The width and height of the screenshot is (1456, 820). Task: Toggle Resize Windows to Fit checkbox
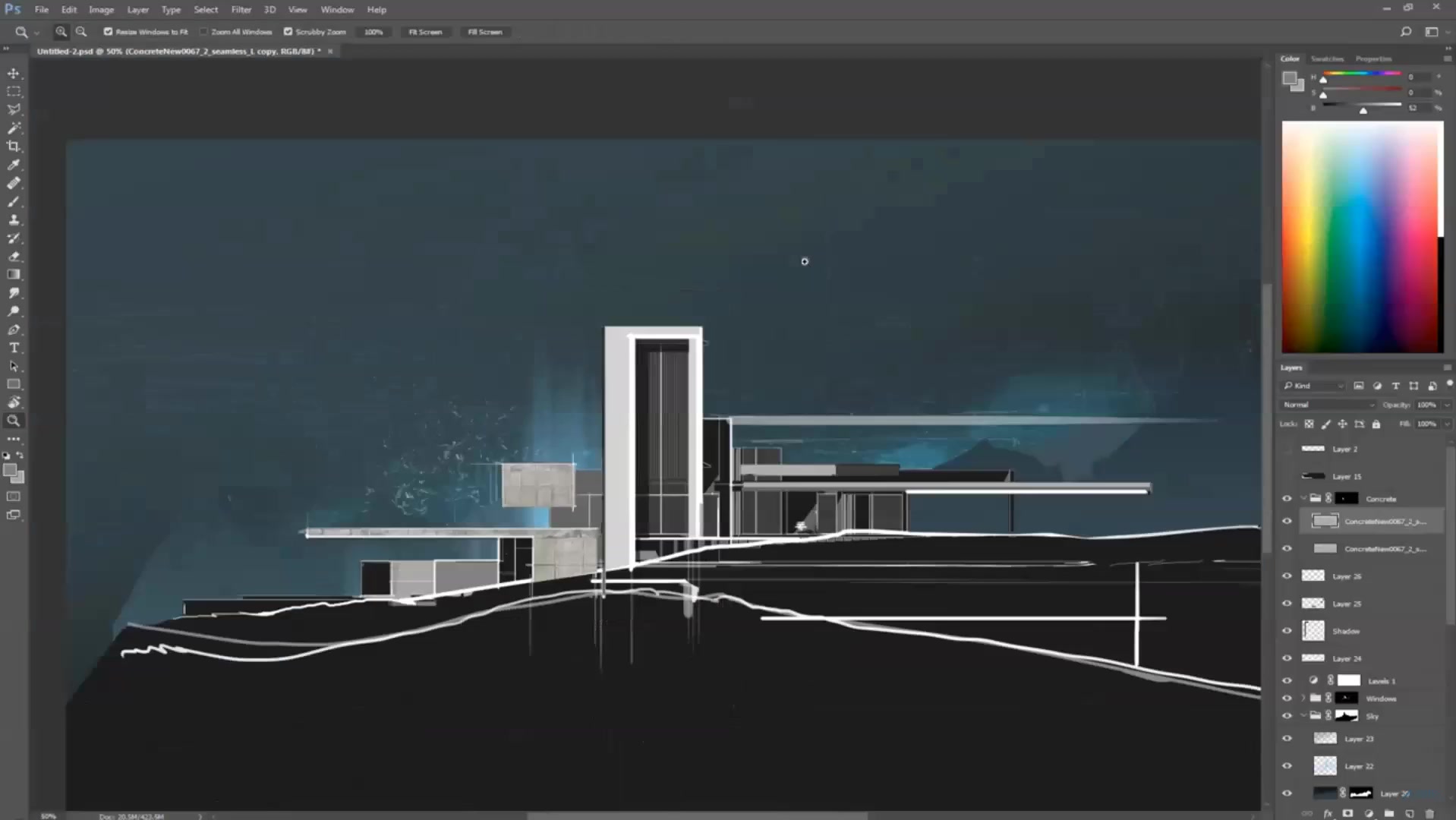pyautogui.click(x=108, y=32)
